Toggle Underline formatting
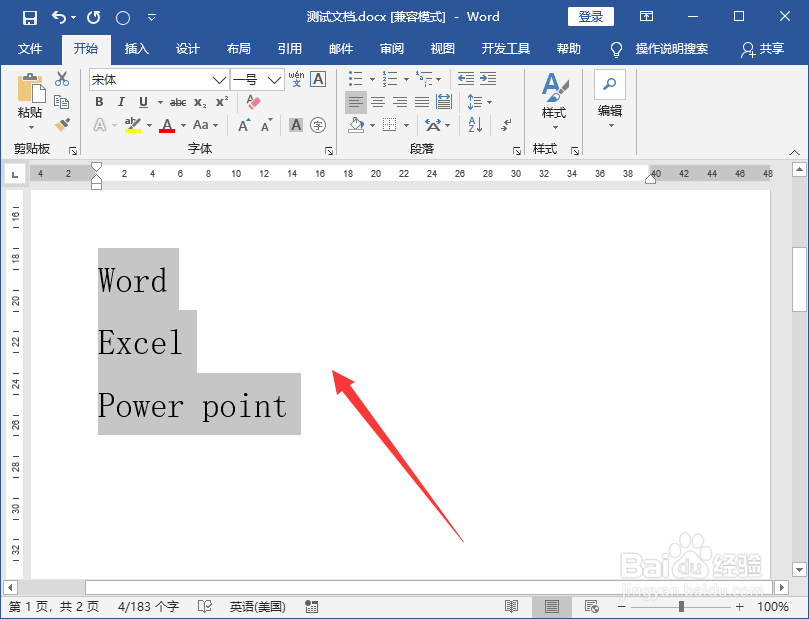809x619 pixels. point(143,102)
